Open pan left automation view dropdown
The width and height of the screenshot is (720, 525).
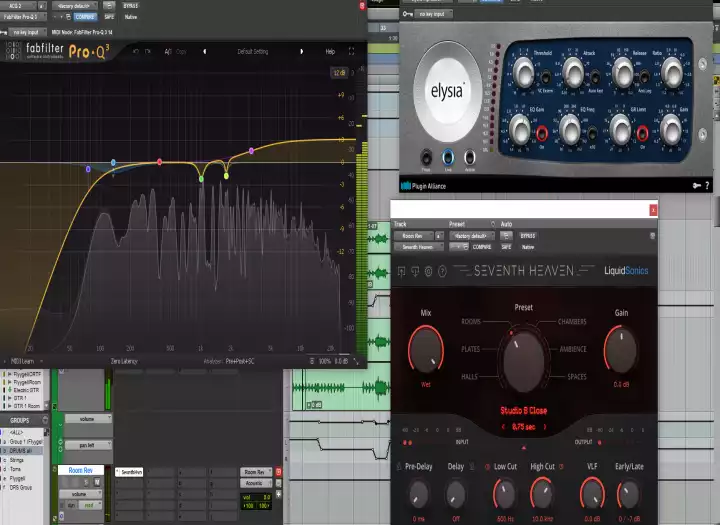pyautogui.click(x=88, y=445)
